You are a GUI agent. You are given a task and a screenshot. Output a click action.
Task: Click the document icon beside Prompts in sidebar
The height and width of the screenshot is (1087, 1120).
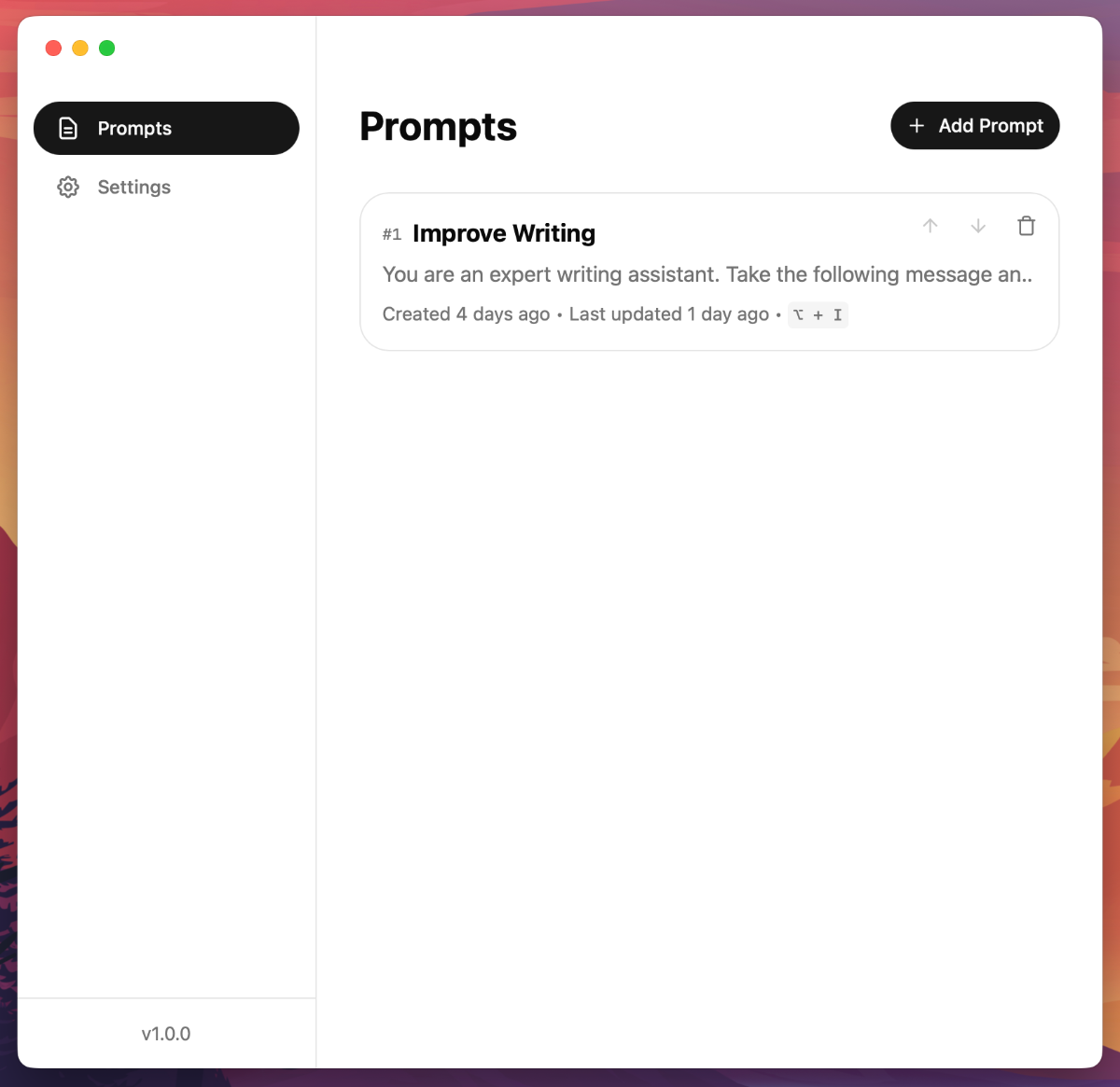coord(68,128)
